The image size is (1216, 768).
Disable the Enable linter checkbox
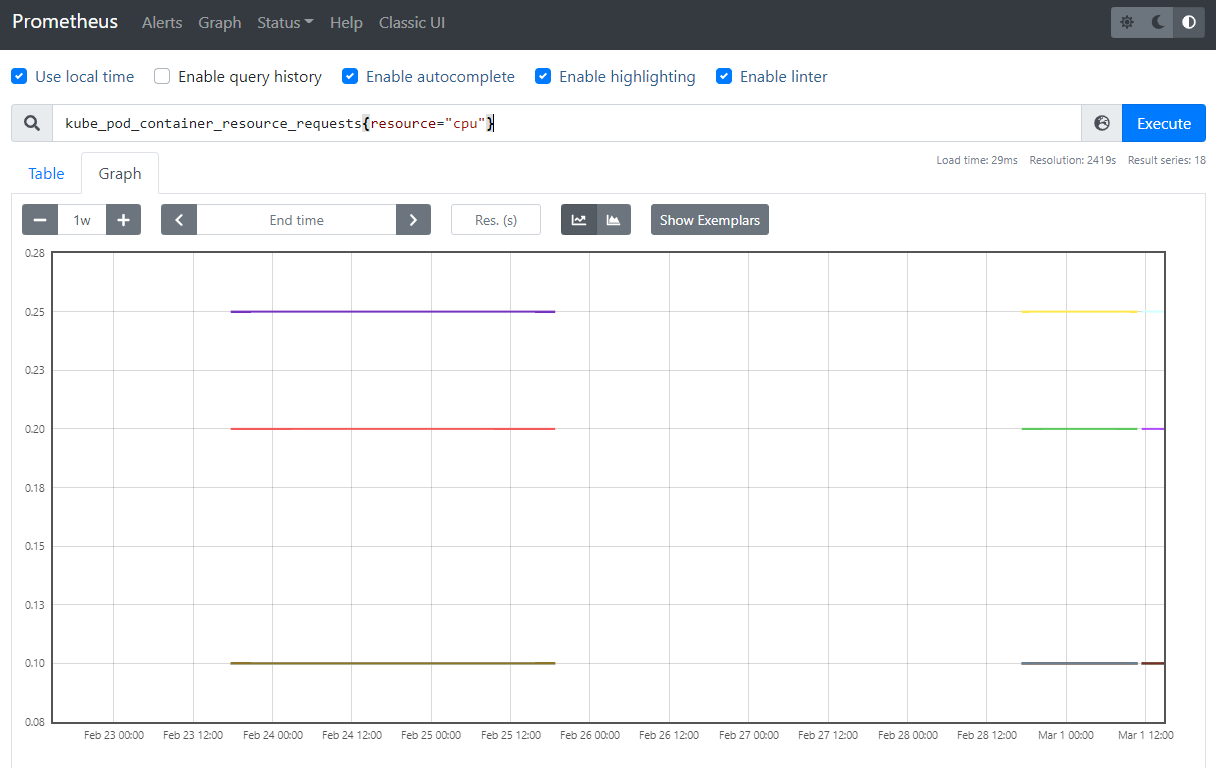click(724, 76)
